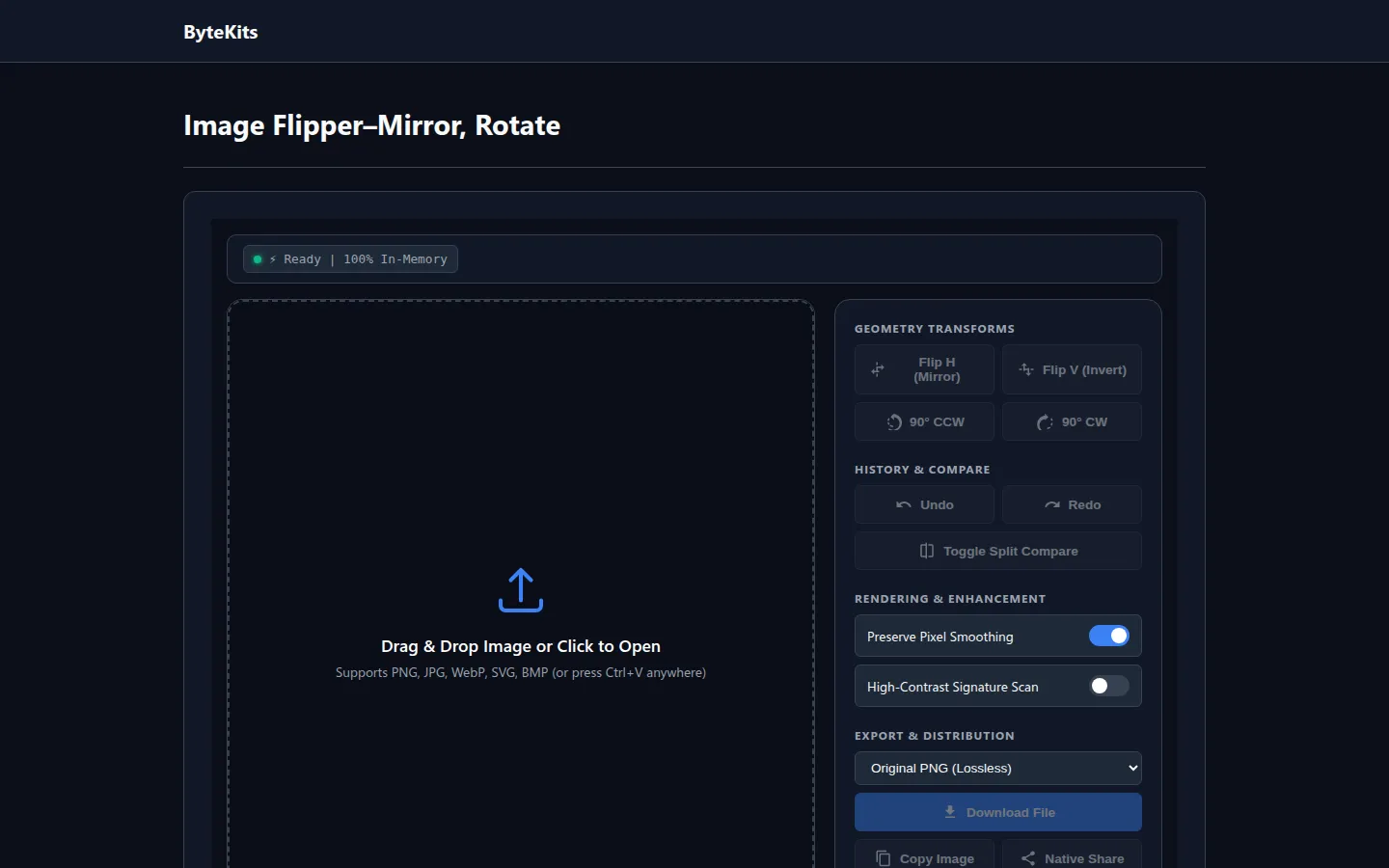This screenshot has height=868, width=1389.
Task: Click the Drag & Drop Image or Click to Open text
Action: pyautogui.click(x=521, y=646)
